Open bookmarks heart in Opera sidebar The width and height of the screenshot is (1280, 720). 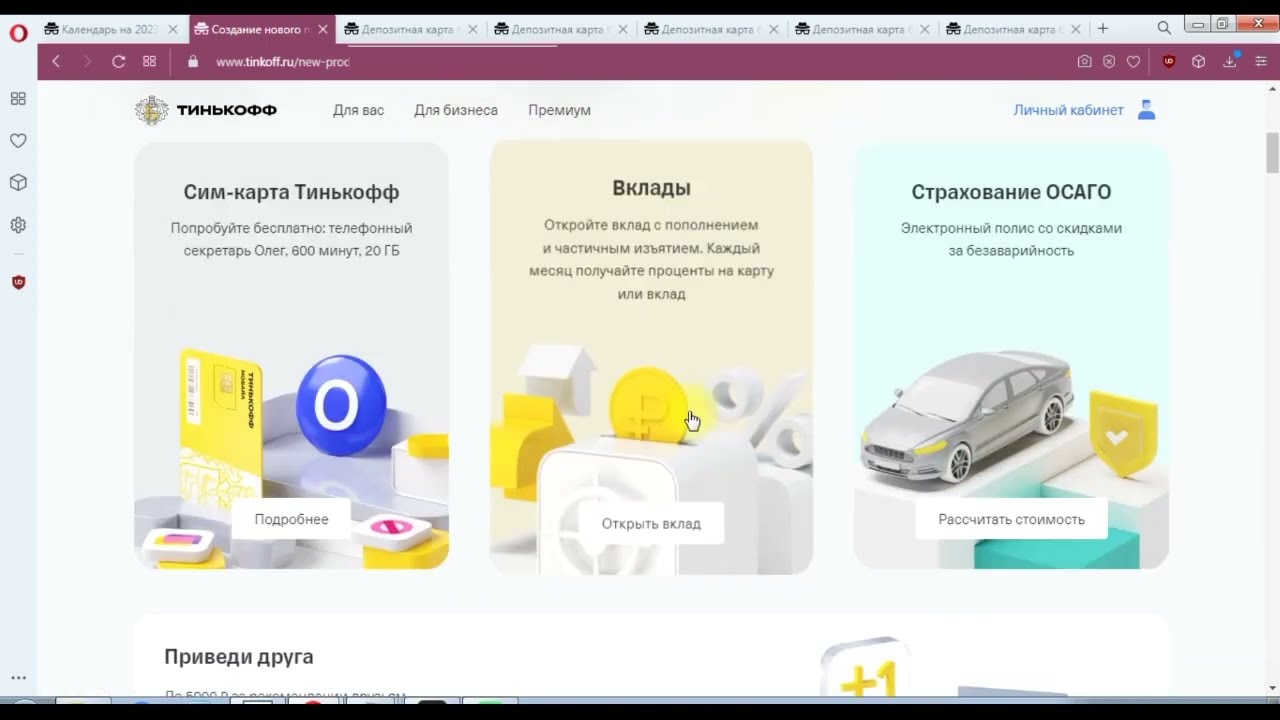point(18,141)
